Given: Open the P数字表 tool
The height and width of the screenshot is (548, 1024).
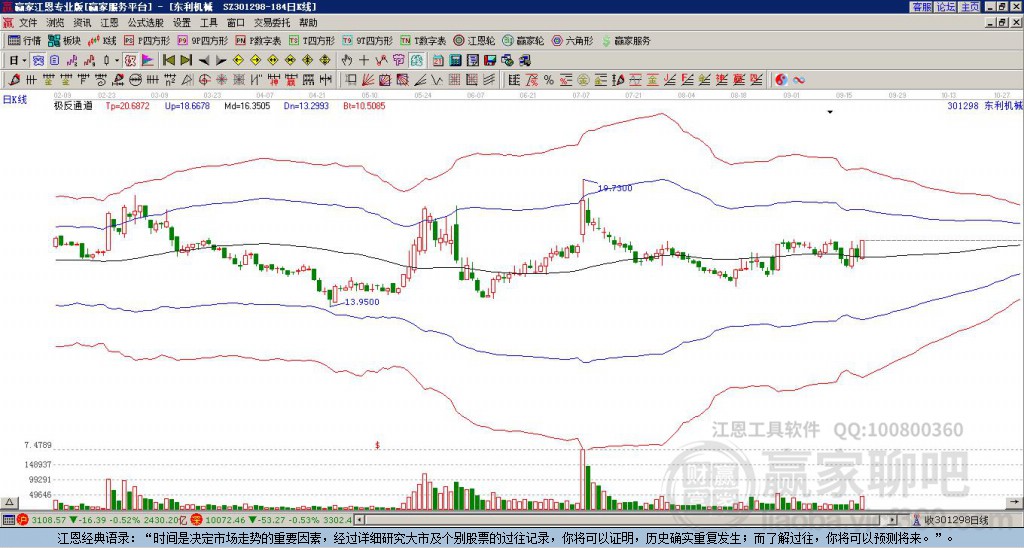Looking at the screenshot, I should (258, 40).
